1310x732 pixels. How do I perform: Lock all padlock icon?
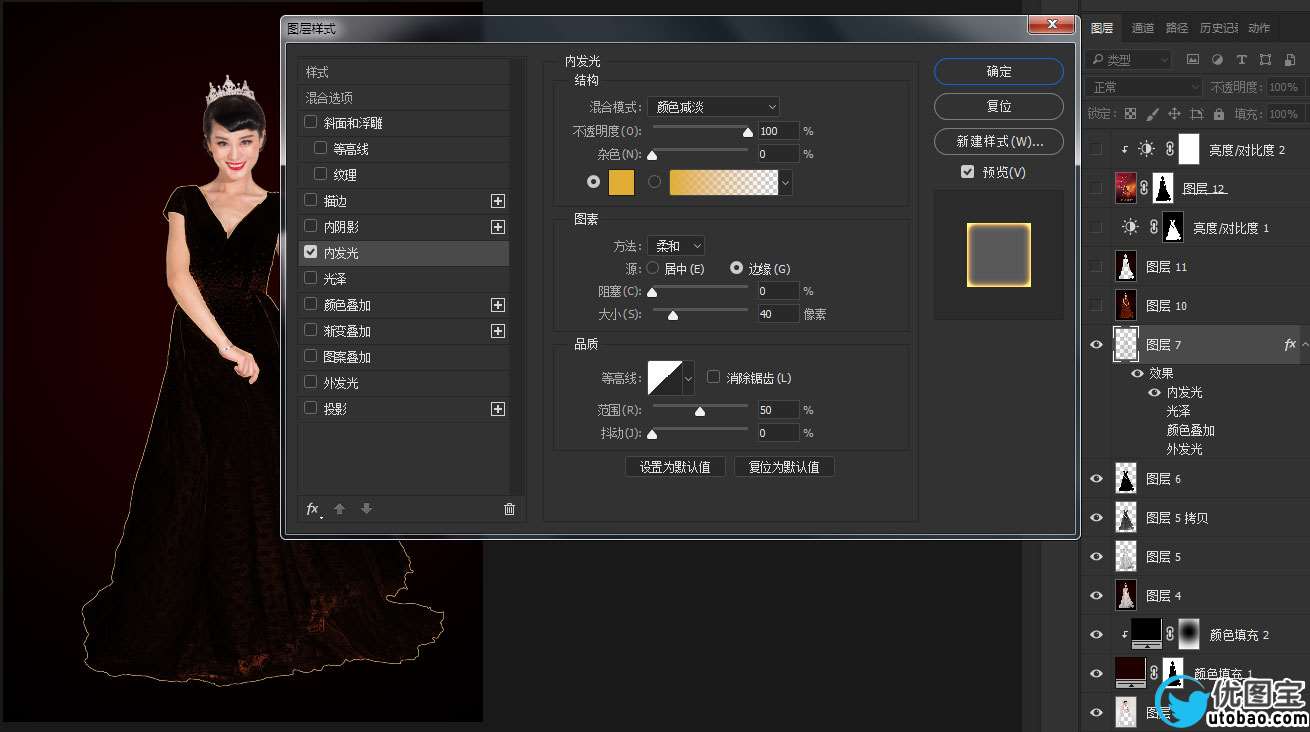click(1220, 114)
